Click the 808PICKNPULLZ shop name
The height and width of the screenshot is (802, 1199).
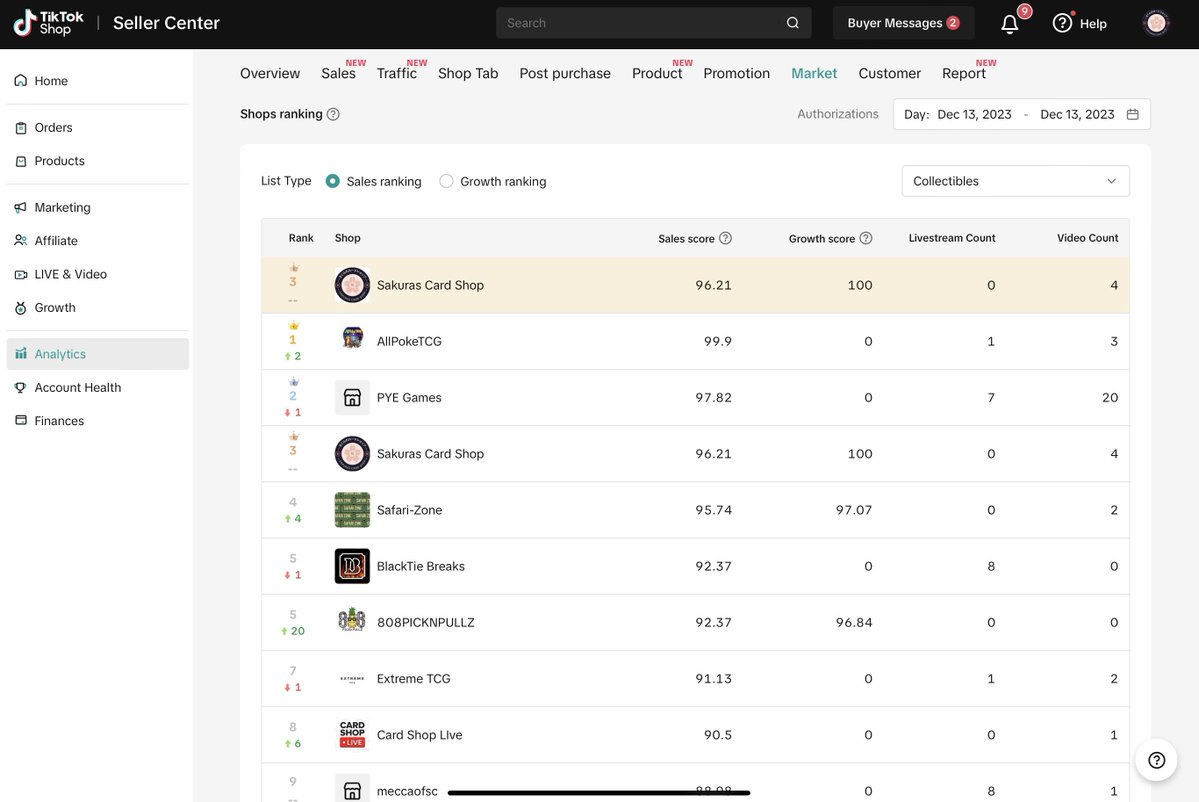[x=425, y=622]
